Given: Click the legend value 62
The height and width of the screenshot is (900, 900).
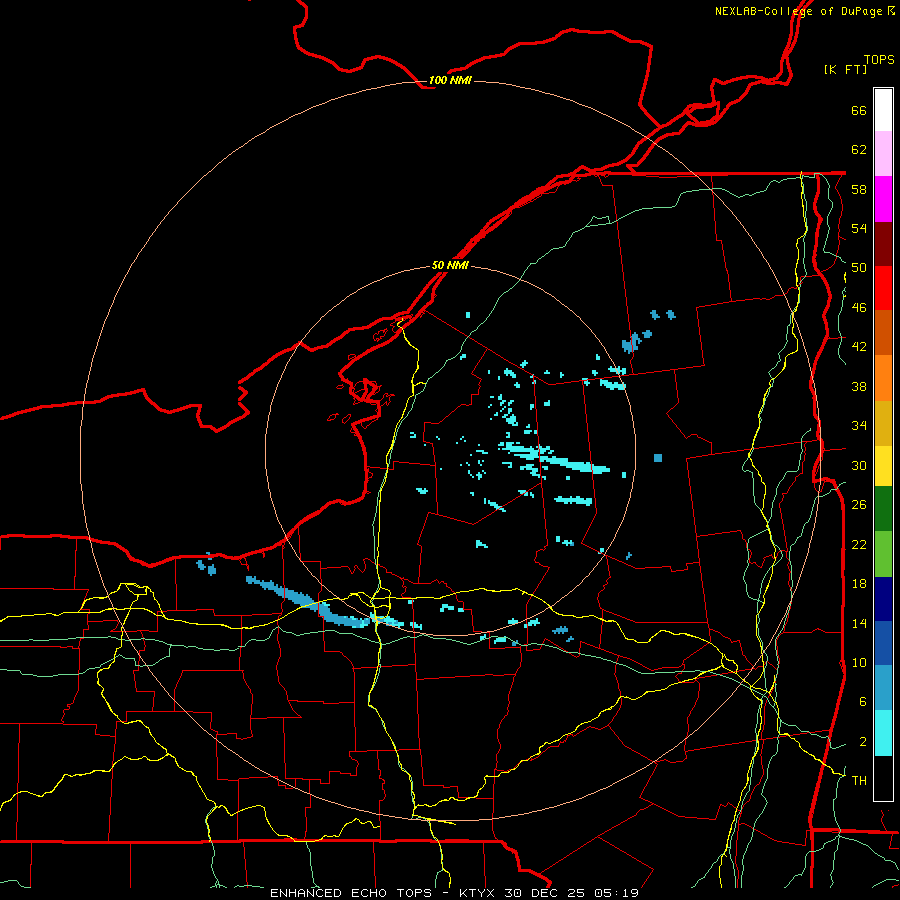Looking at the screenshot, I should point(859,150).
